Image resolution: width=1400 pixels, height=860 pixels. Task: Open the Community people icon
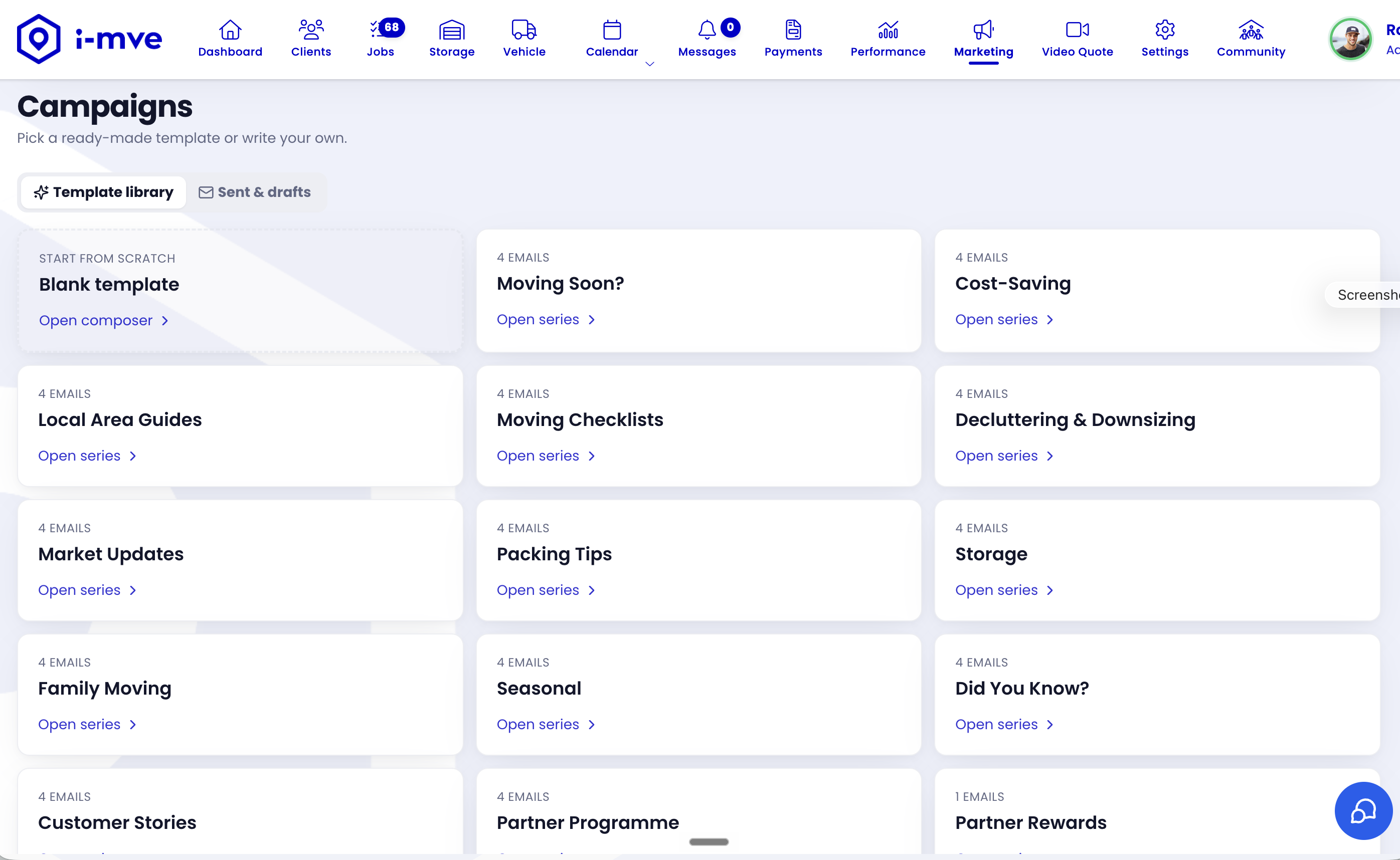click(1251, 30)
